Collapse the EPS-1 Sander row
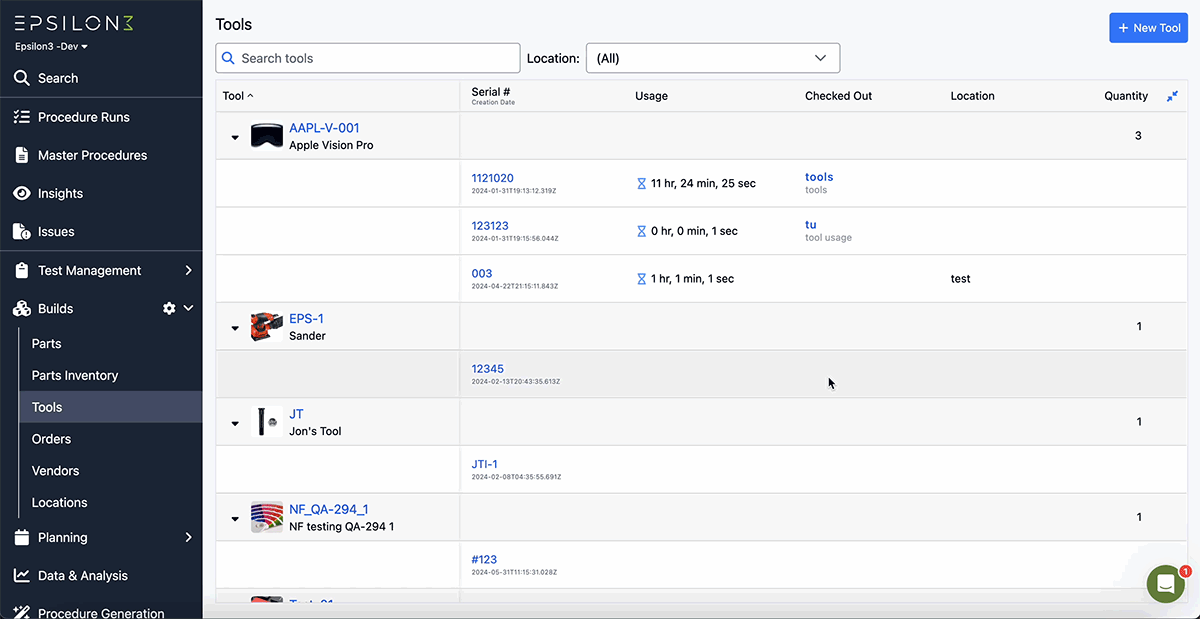Screen dimensions: 1200x619 [234, 326]
